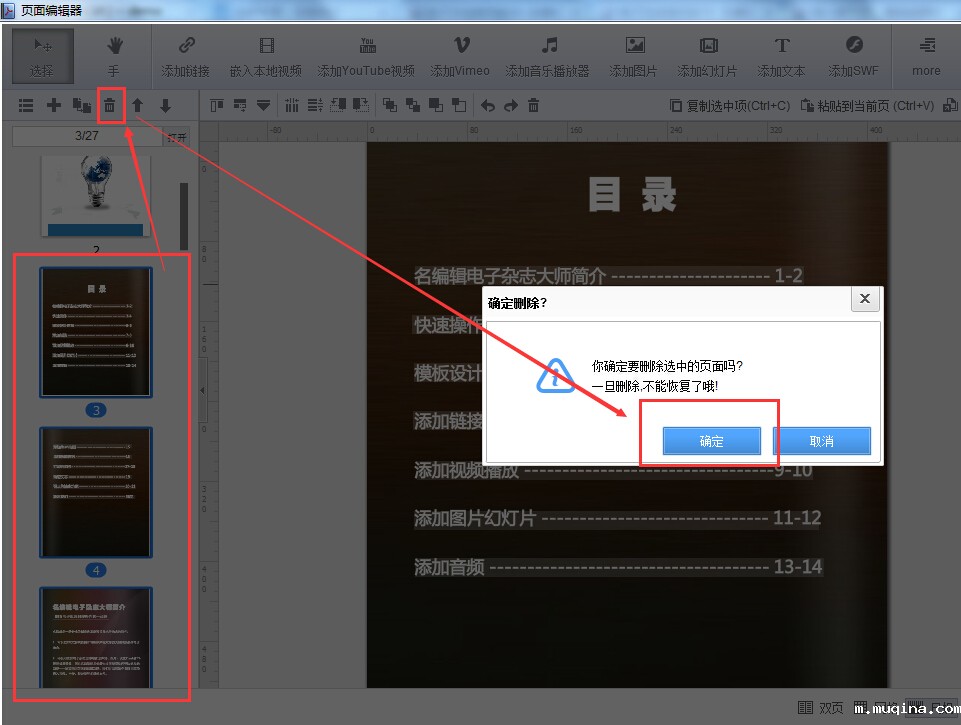
Task: Click the page number field 3/27
Action: click(86, 136)
